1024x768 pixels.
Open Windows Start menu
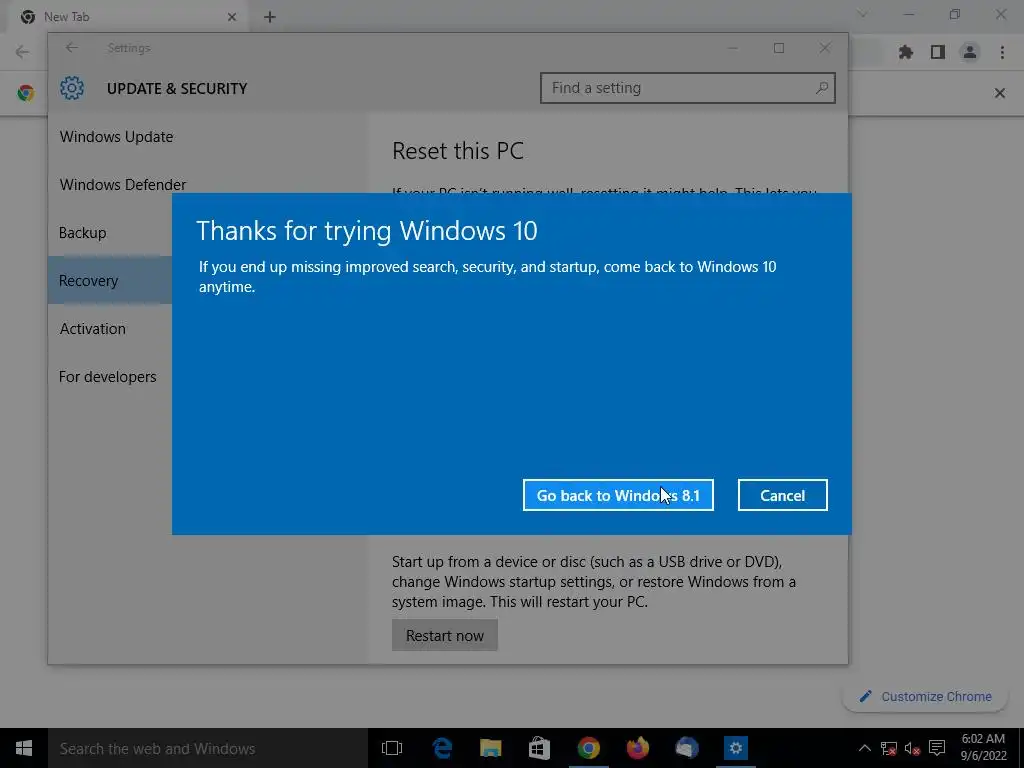pos(24,748)
